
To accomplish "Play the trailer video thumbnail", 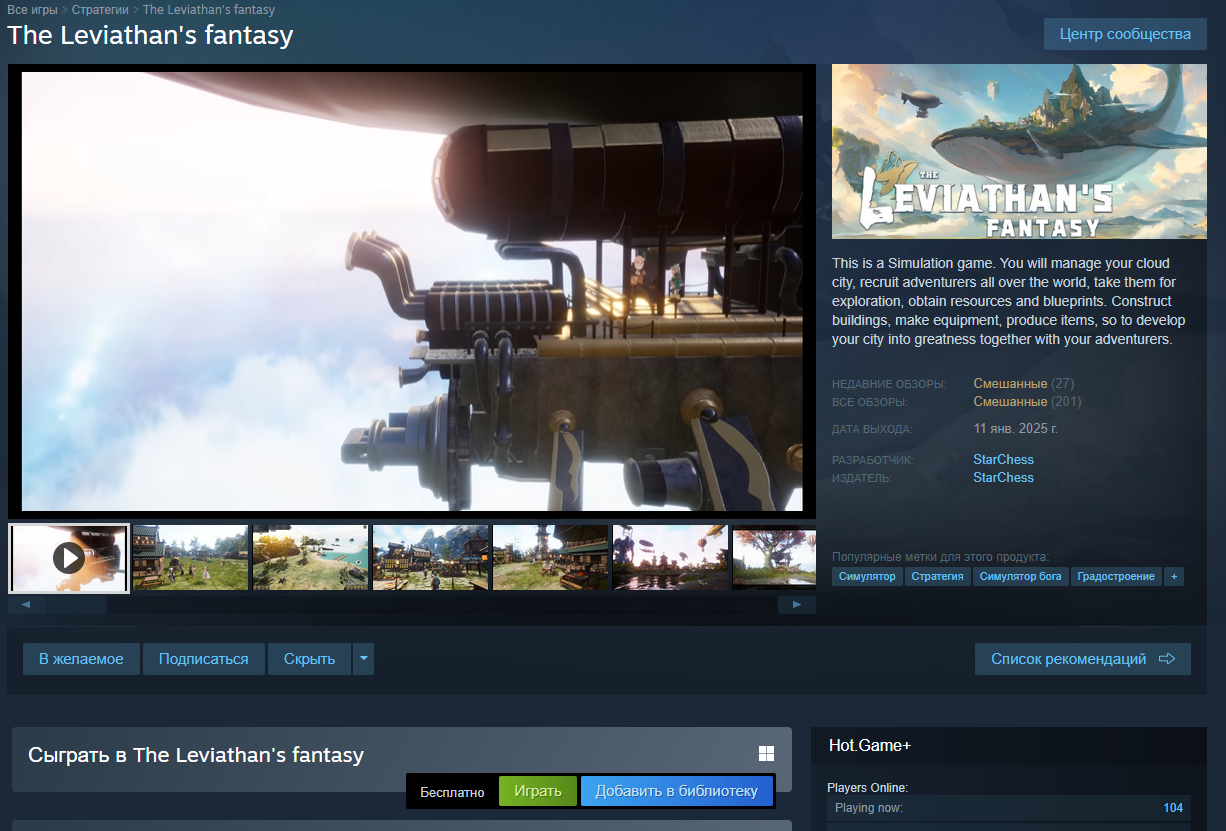I will [x=69, y=557].
